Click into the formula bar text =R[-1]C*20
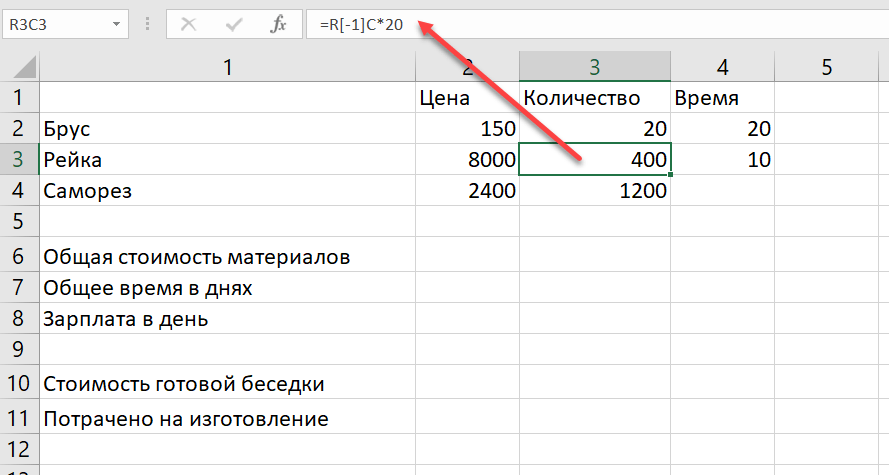This screenshot has width=889, height=475. tap(361, 24)
